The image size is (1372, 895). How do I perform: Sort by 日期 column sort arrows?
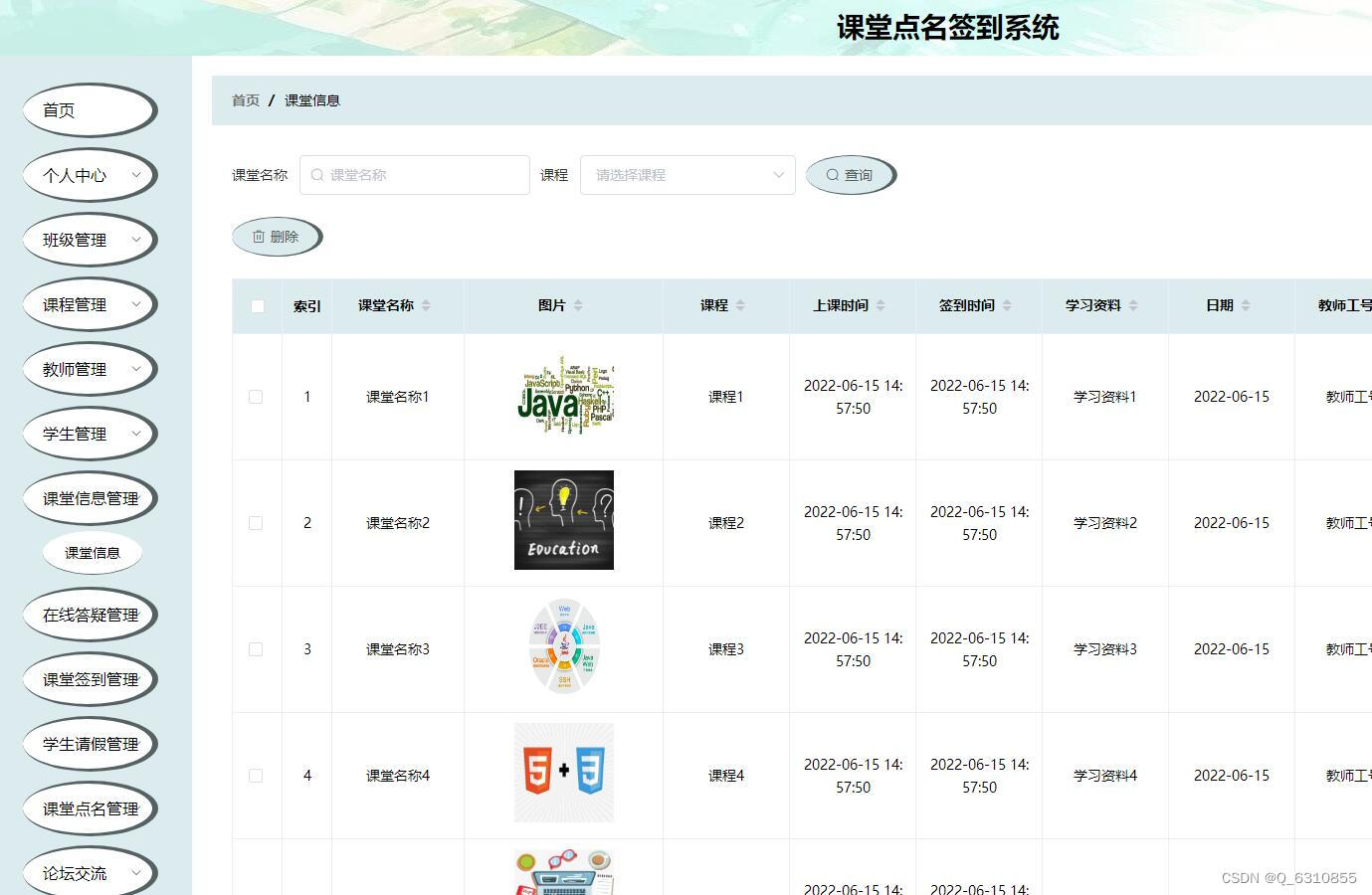(1246, 305)
